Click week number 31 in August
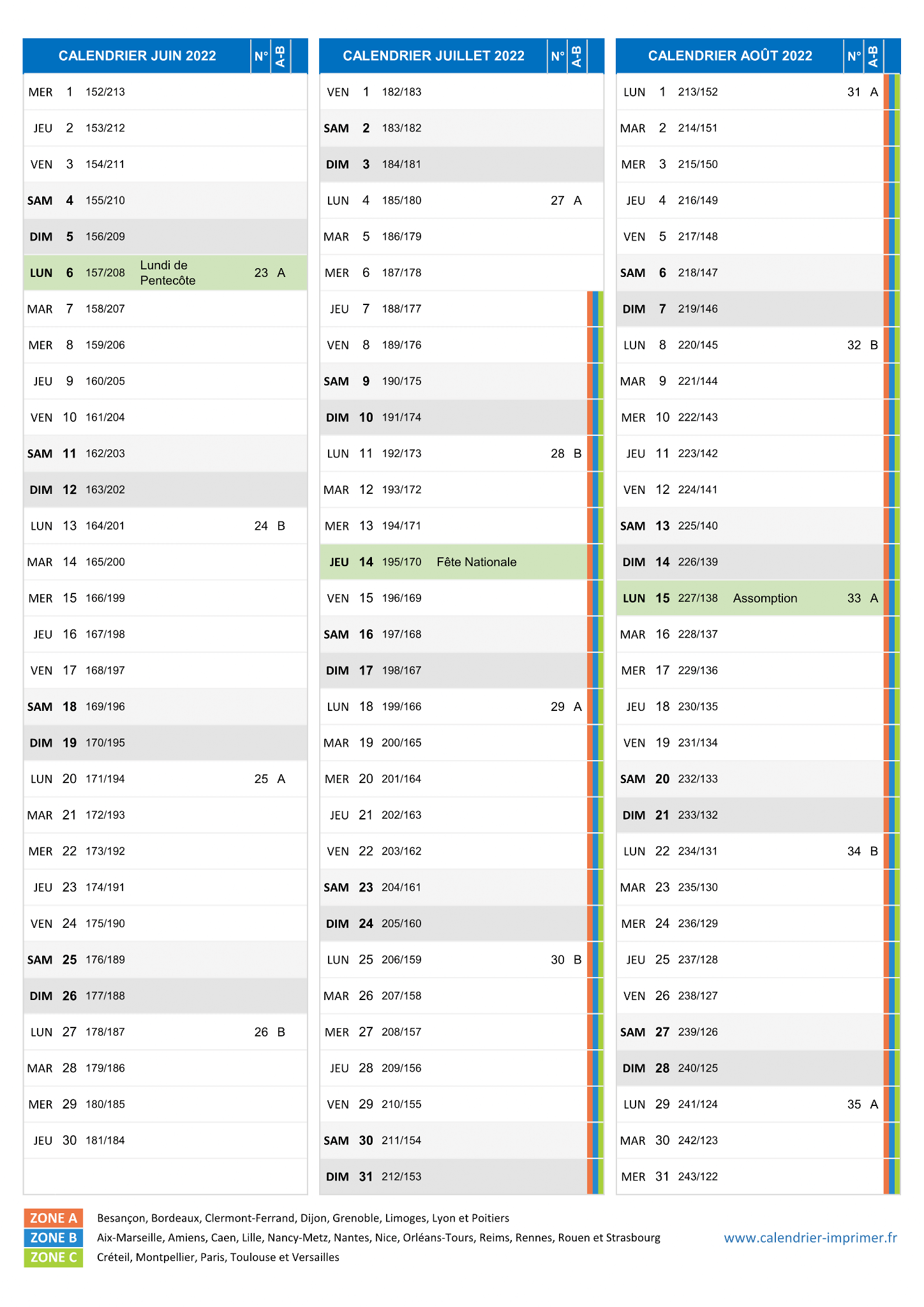The width and height of the screenshot is (924, 1307). click(x=854, y=92)
